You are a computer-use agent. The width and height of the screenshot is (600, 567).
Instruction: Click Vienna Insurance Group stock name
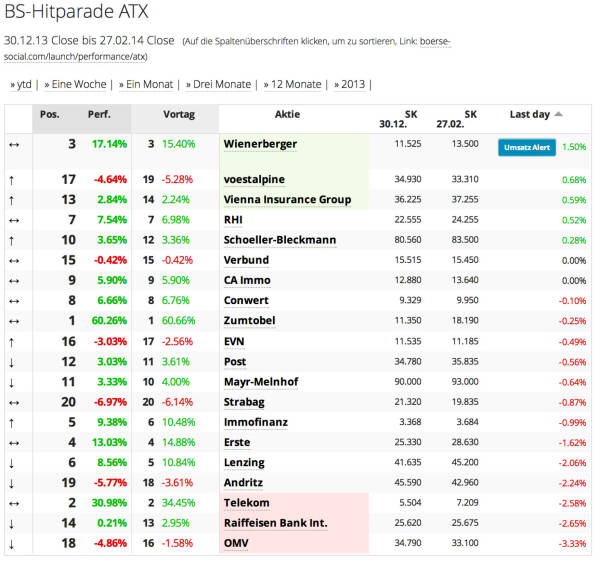tap(288, 200)
